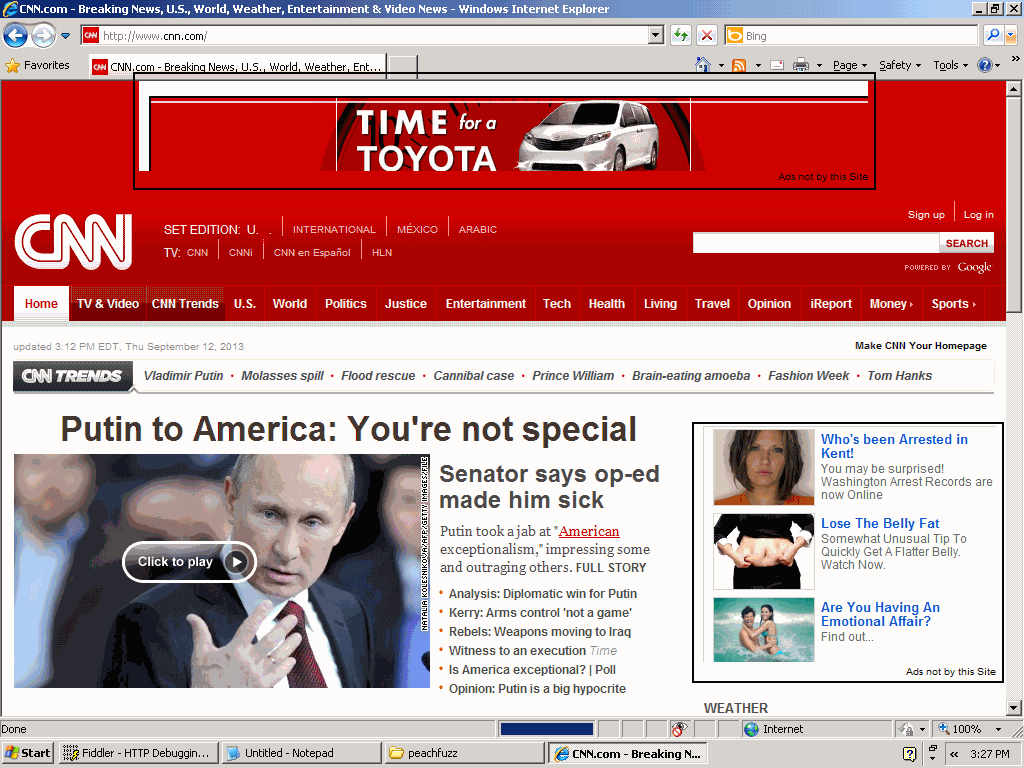Click the red SEARCH button
Image resolution: width=1024 pixels, height=768 pixels.
click(x=967, y=243)
